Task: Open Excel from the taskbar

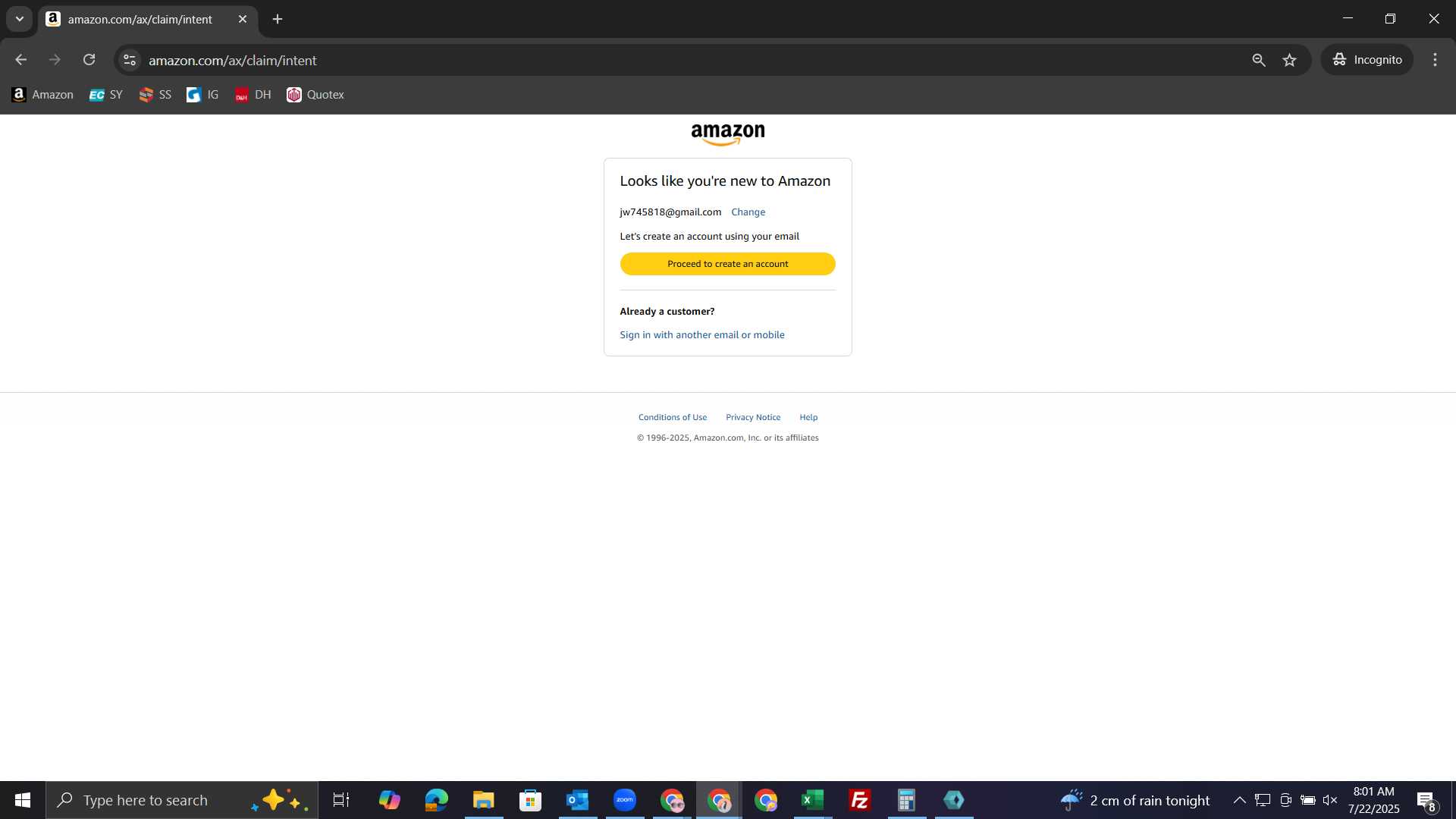Action: tap(812, 800)
